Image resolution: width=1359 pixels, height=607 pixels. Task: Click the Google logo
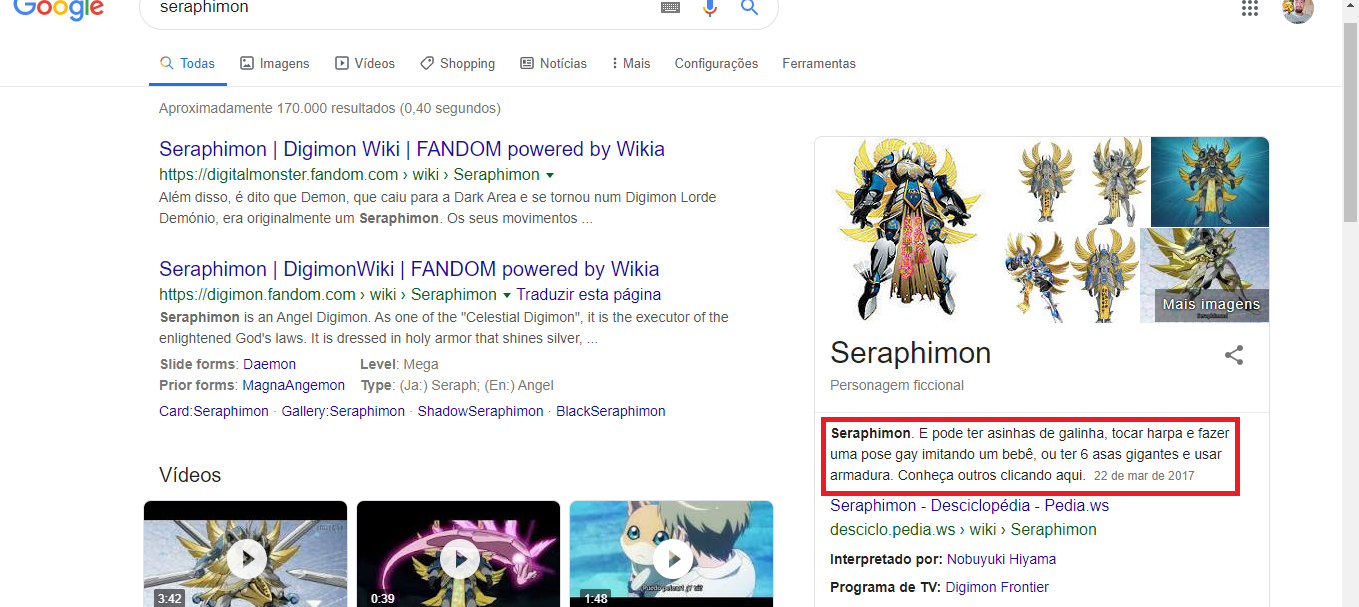point(59,9)
